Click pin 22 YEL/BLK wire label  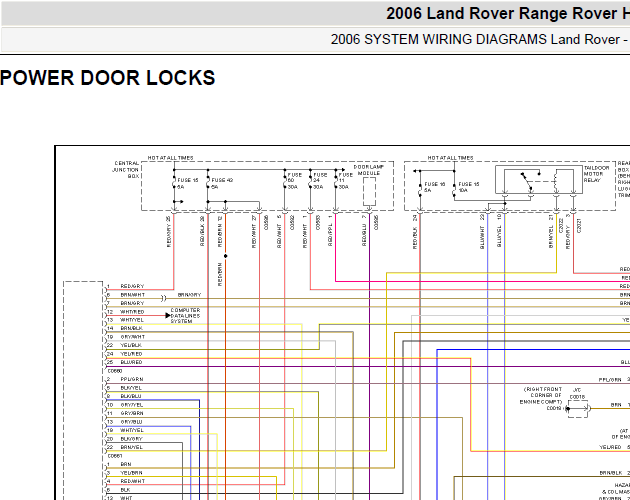coord(131,345)
